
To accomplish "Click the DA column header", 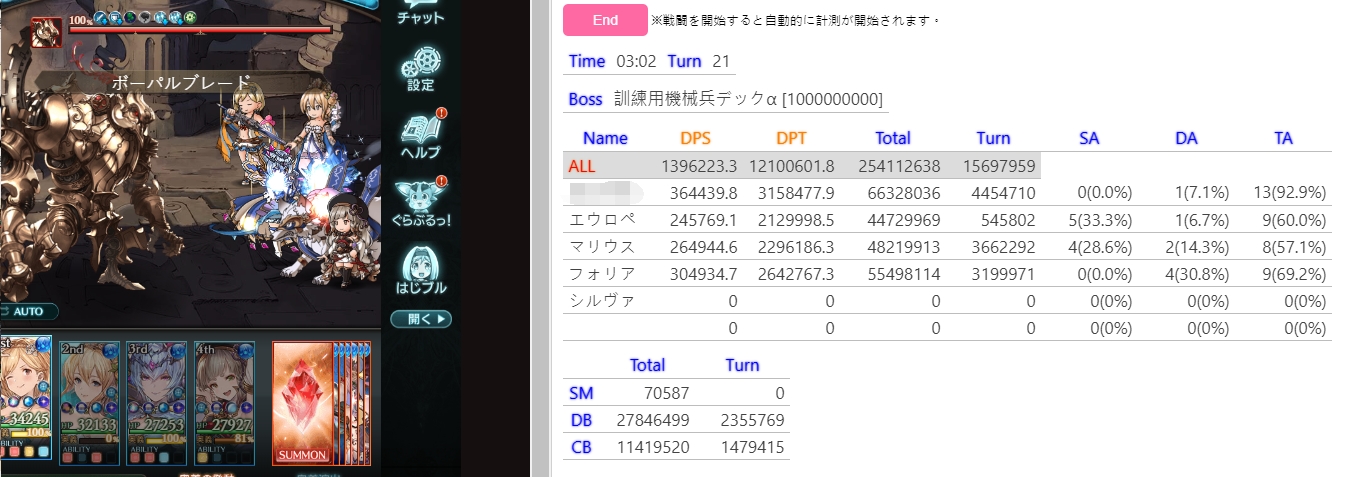I will (x=1187, y=138).
